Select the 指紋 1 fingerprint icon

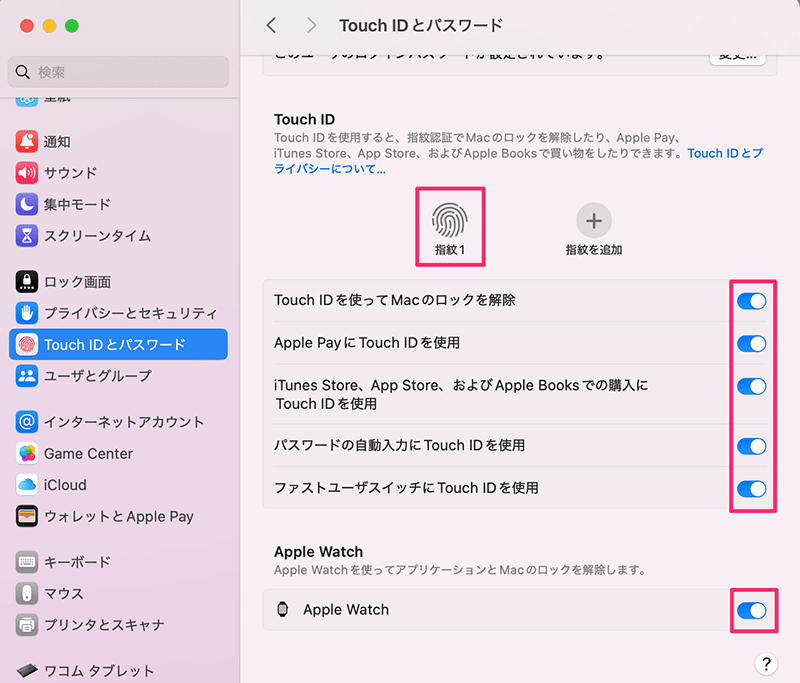(449, 220)
